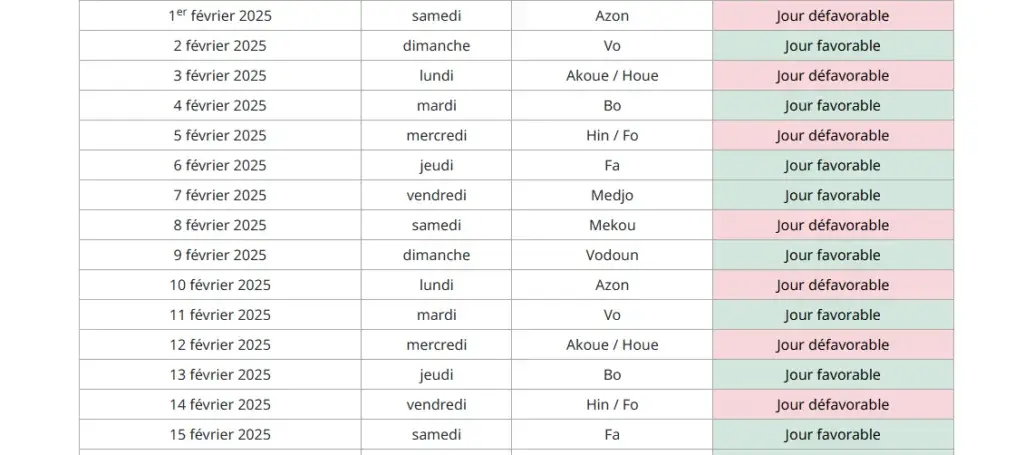Select the 'Mekou' cell

tap(612, 226)
